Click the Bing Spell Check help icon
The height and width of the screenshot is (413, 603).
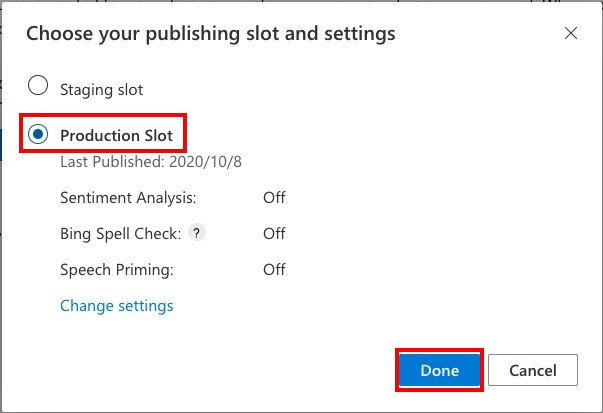(x=197, y=233)
